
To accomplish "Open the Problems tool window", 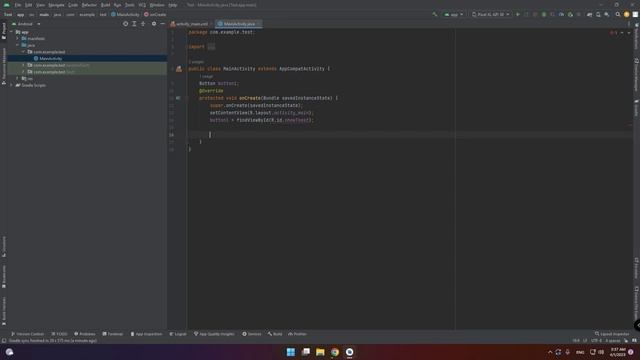I will [x=84, y=334].
